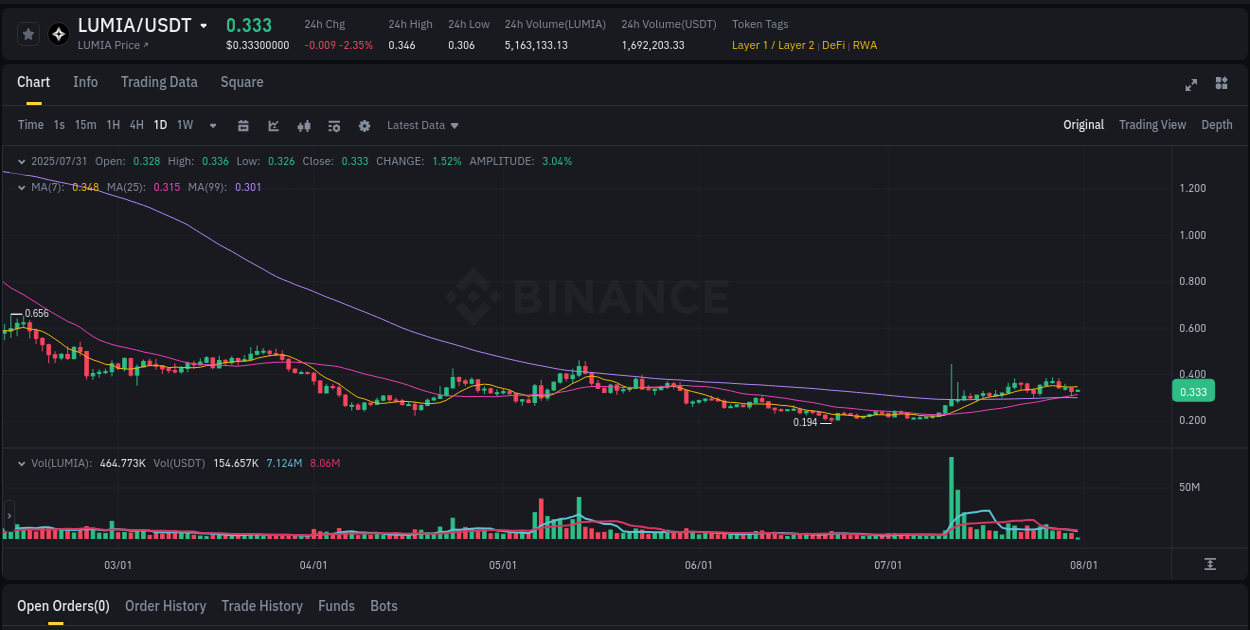Open the Latest Data dropdown
Viewport: 1250px width, 630px height.
(422, 125)
